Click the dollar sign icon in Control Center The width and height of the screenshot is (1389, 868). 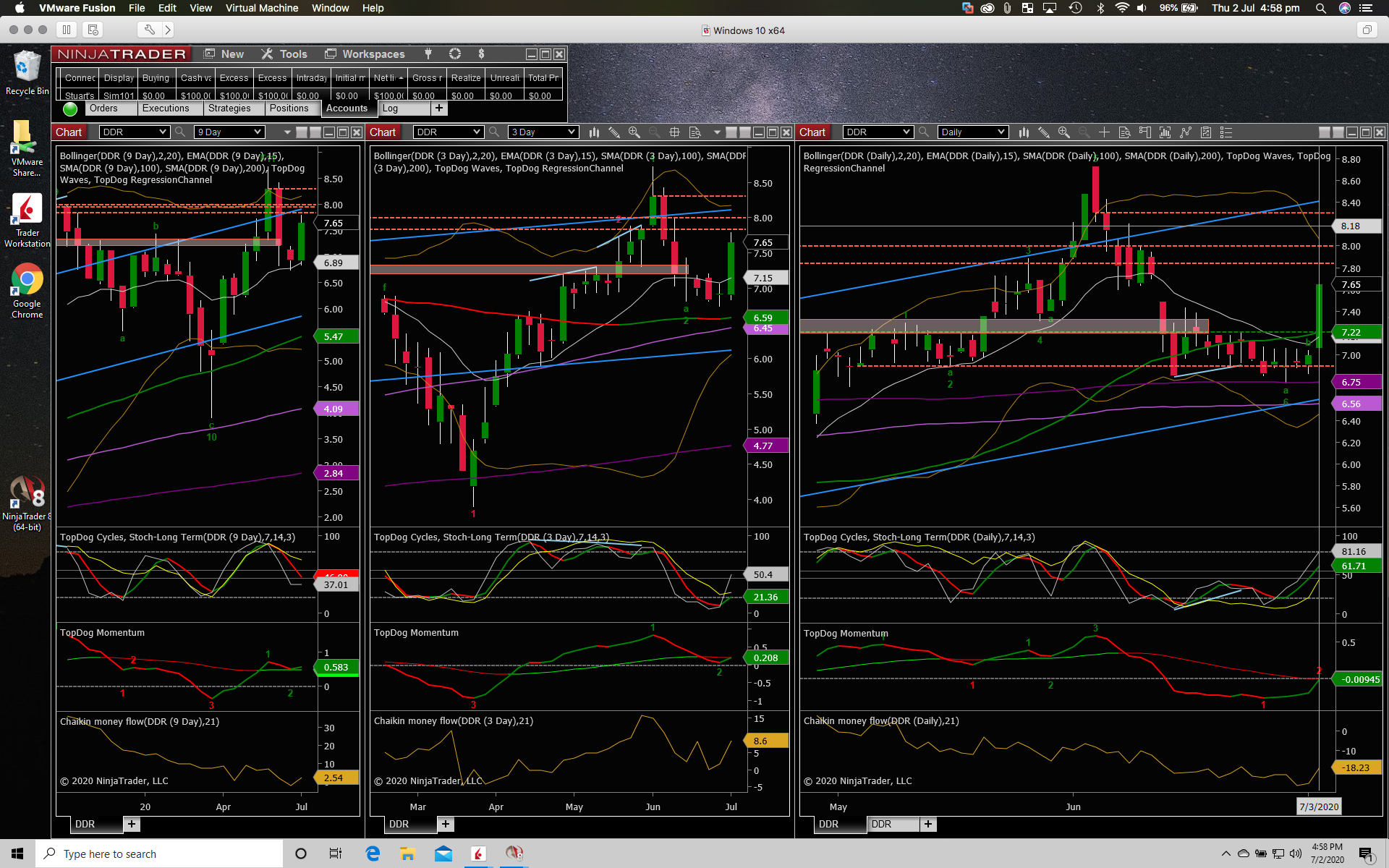[481, 54]
